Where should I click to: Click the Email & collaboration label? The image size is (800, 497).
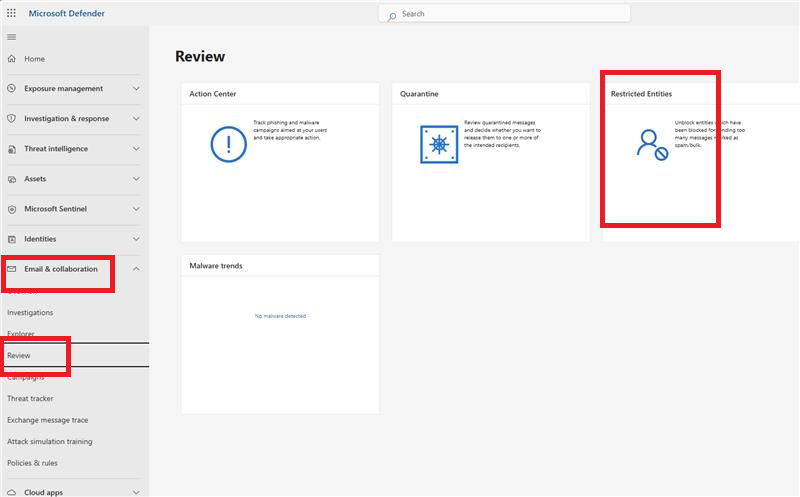pos(61,269)
